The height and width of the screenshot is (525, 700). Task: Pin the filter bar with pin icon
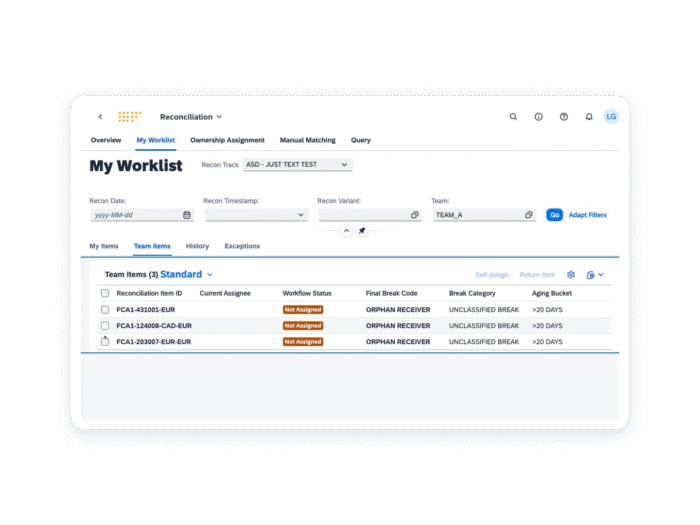point(362,231)
